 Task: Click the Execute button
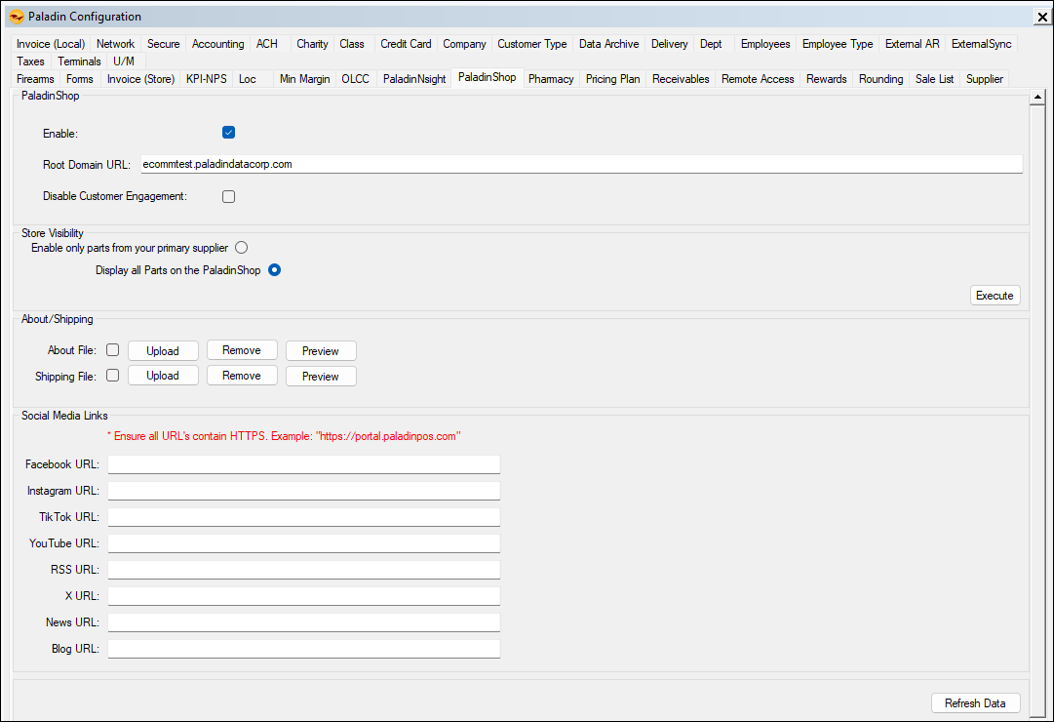(x=995, y=296)
